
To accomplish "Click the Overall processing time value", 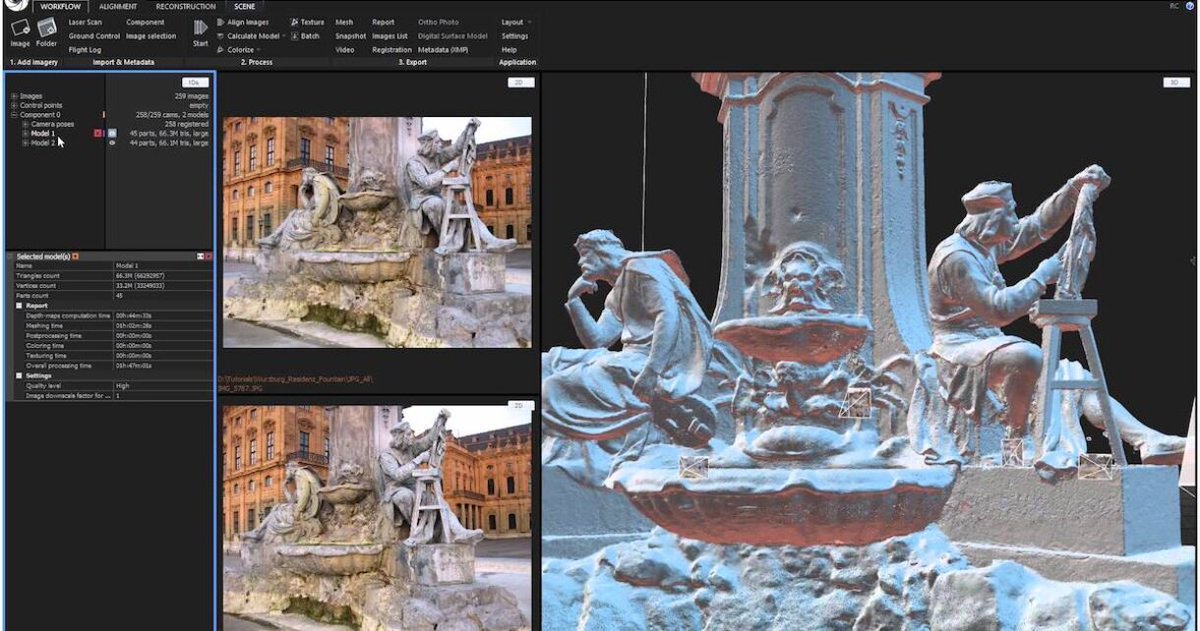I will pyautogui.click(x=133, y=366).
